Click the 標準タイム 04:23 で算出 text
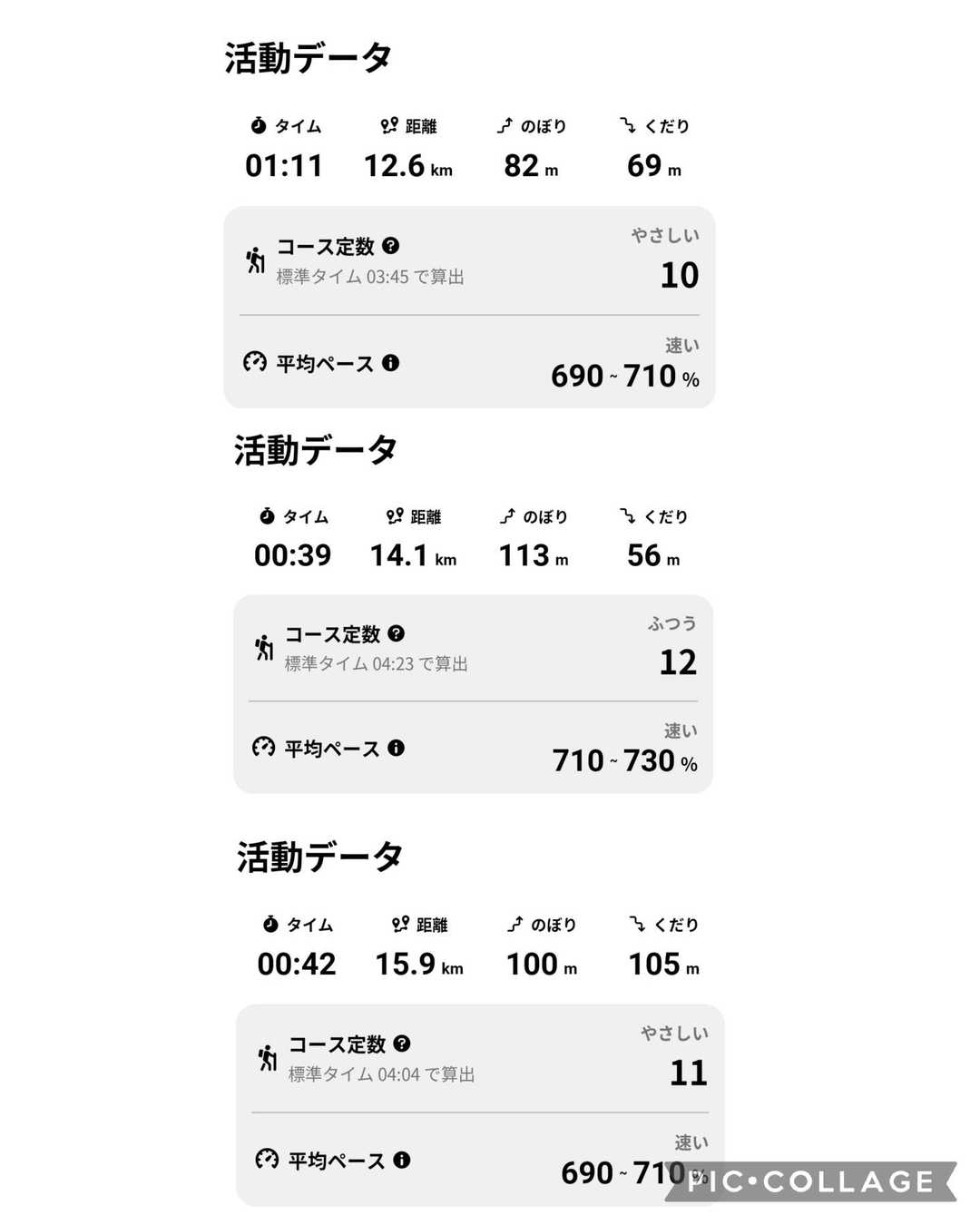Image resolution: width=980 pixels, height=1225 pixels. click(376, 664)
